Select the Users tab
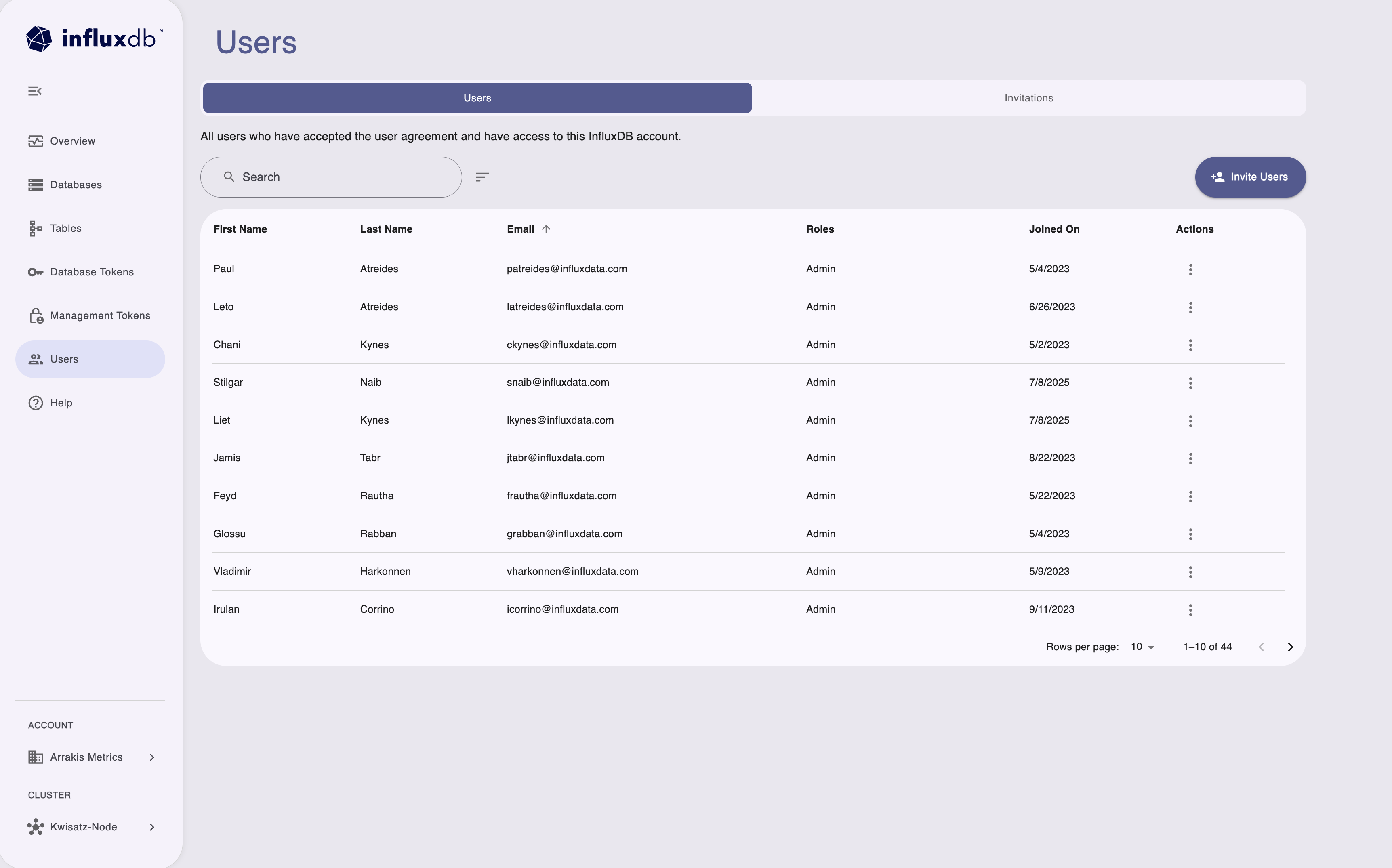This screenshot has width=1392, height=868. (x=476, y=98)
